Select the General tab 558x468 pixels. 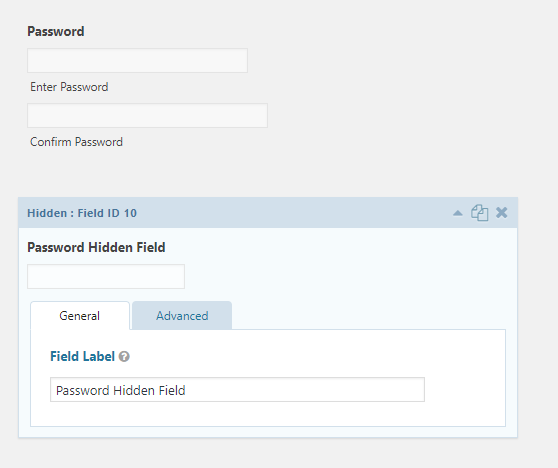(80, 316)
